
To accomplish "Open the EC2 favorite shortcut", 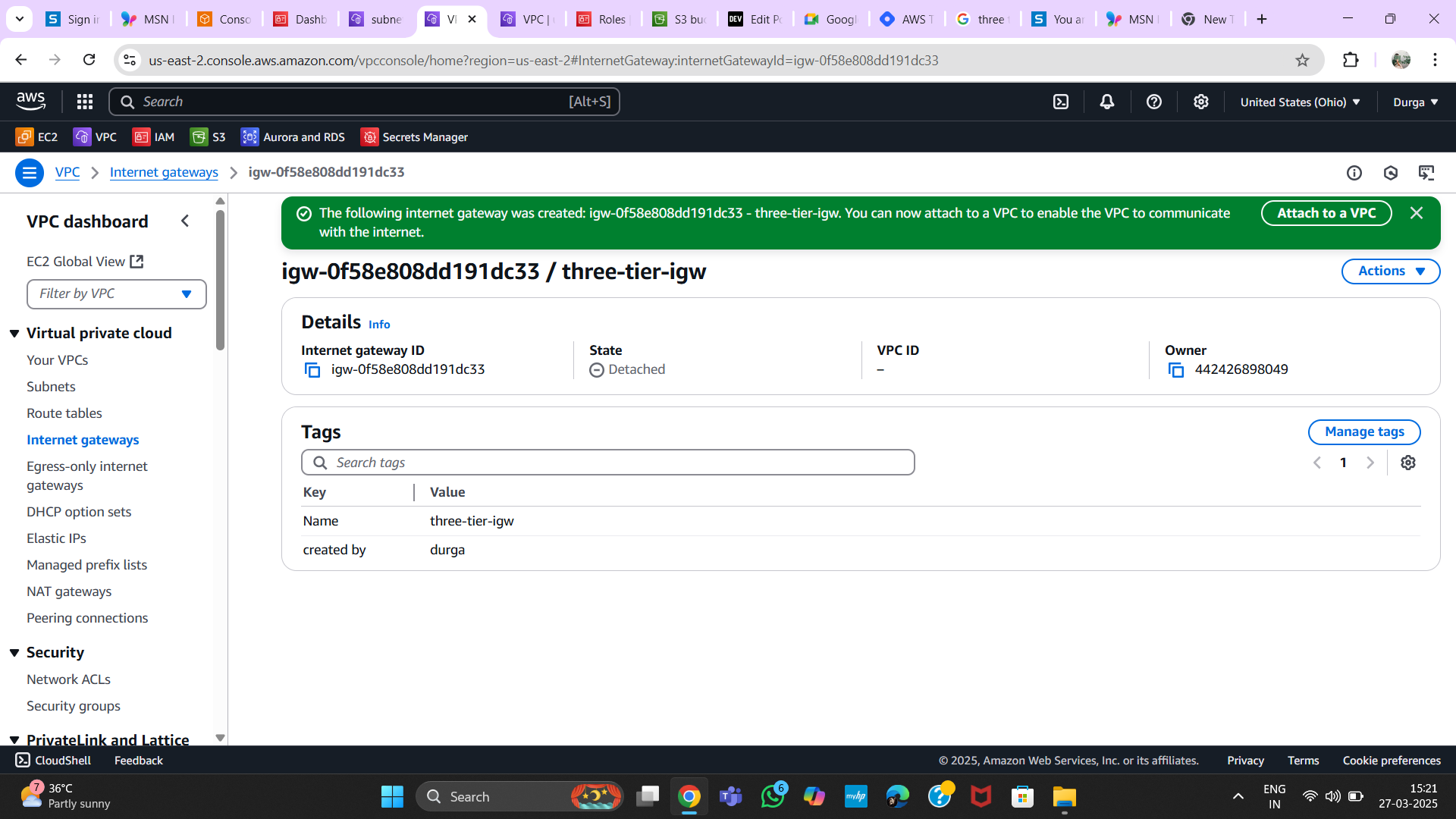I will (36, 137).
